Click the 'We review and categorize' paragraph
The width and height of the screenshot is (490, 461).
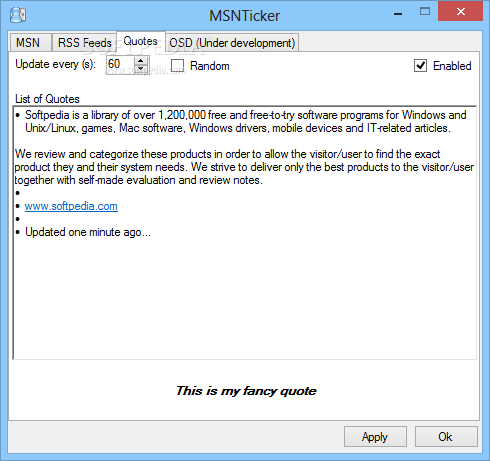244,167
